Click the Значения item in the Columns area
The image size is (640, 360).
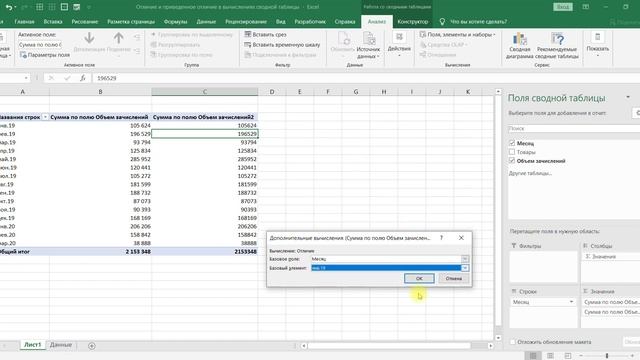point(611,256)
